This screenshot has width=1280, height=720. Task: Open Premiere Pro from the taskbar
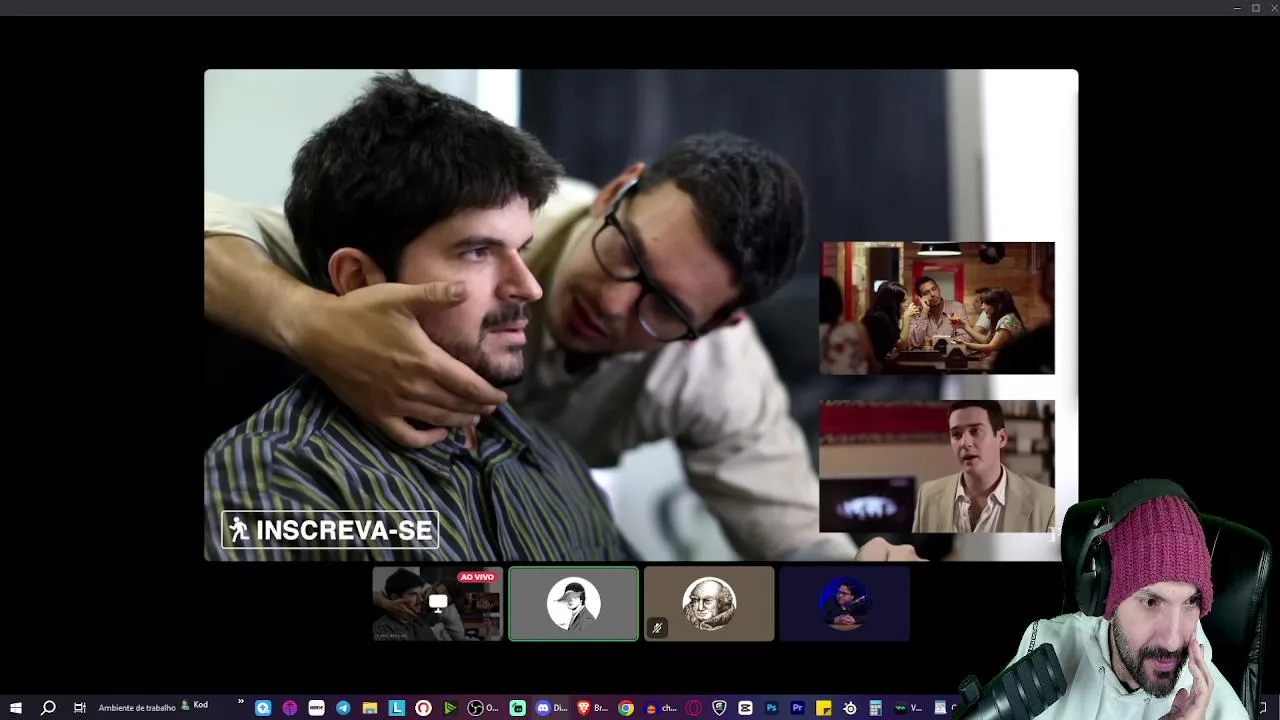797,708
